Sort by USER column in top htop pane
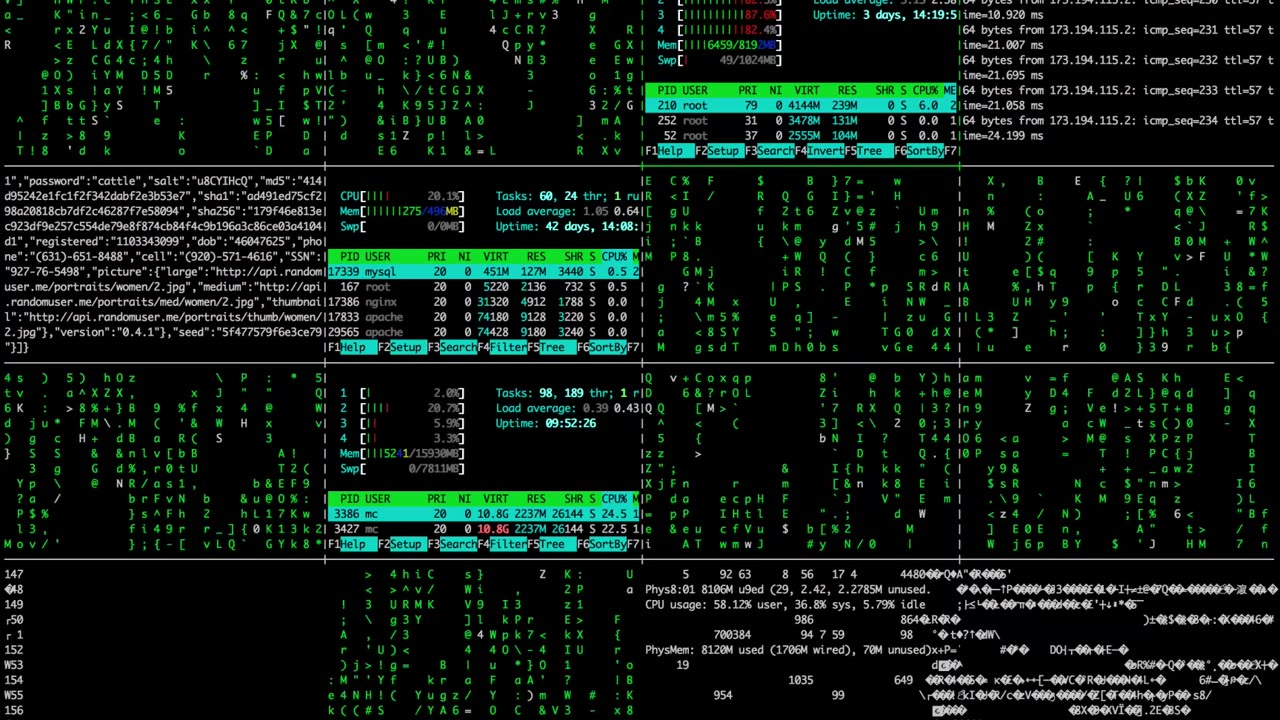Image resolution: width=1280 pixels, height=720 pixels. 694,90
